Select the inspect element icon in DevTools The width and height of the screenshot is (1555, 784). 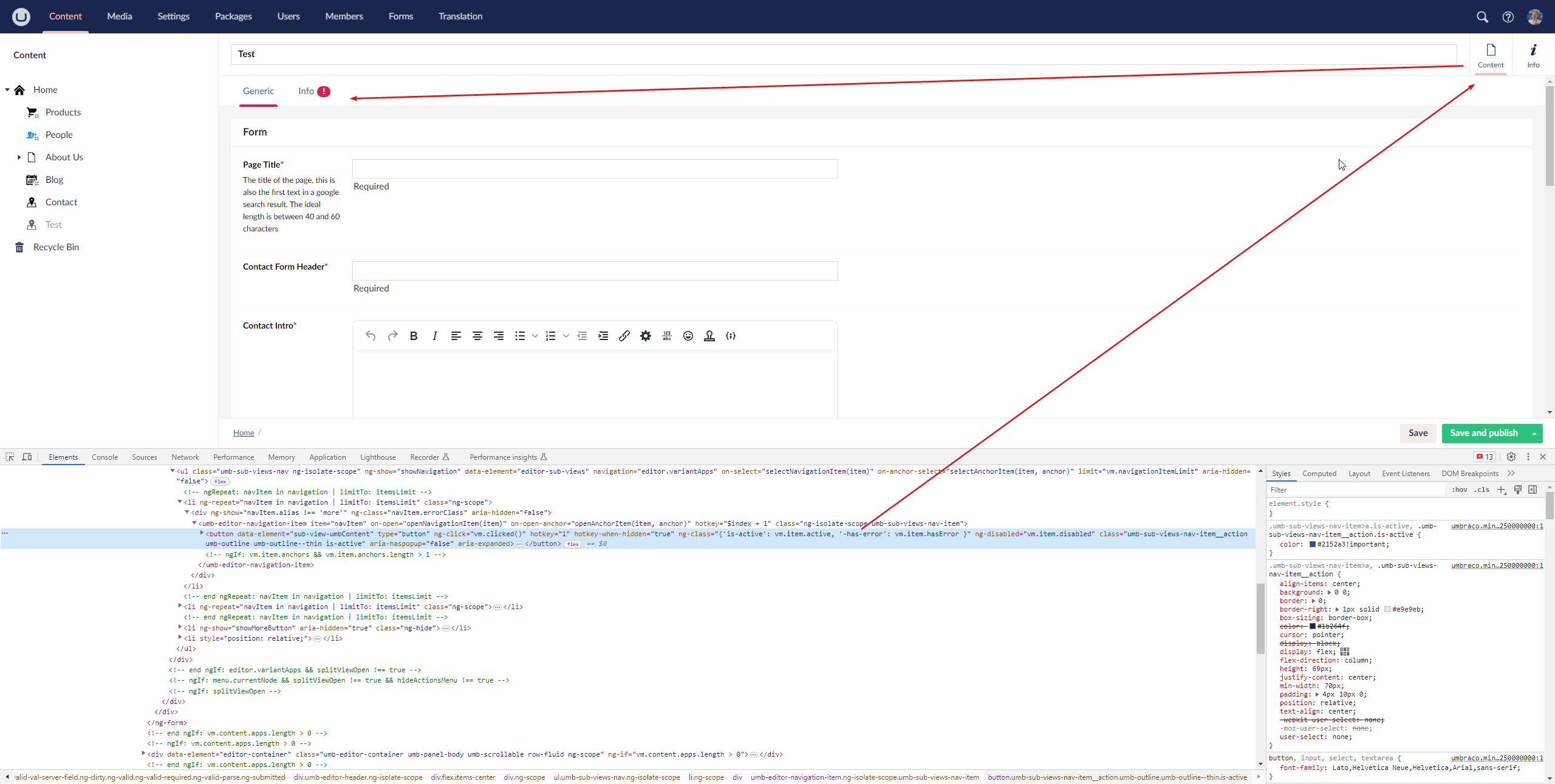click(10, 457)
